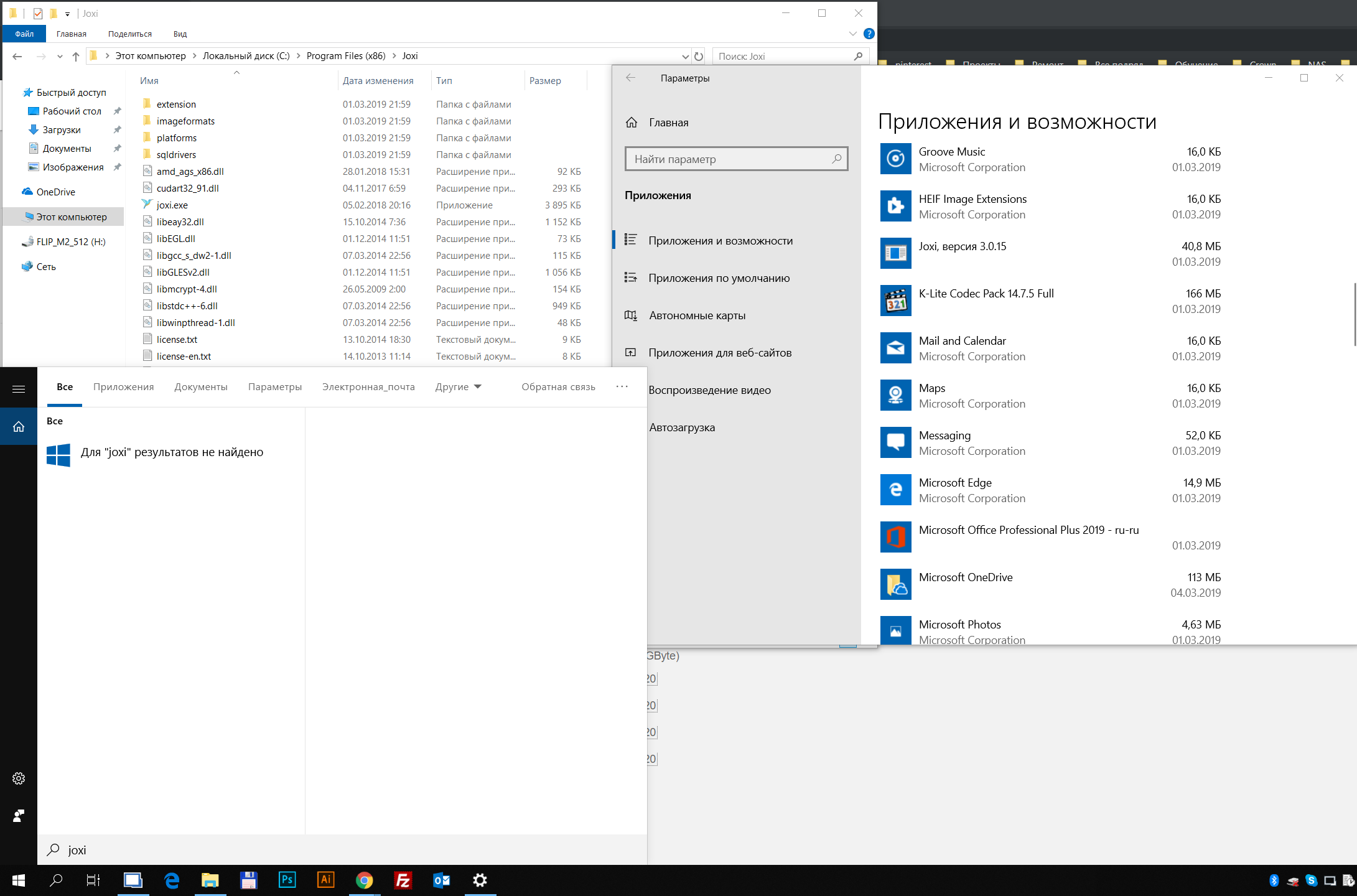Click the Settings back arrow
The width and height of the screenshot is (1357, 896).
(630, 78)
